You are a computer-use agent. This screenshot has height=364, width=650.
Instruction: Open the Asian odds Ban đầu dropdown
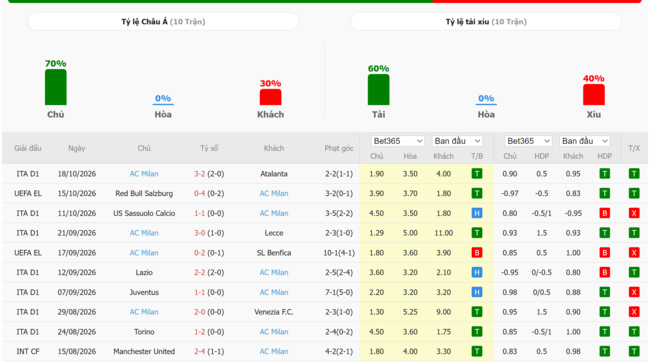coord(457,141)
